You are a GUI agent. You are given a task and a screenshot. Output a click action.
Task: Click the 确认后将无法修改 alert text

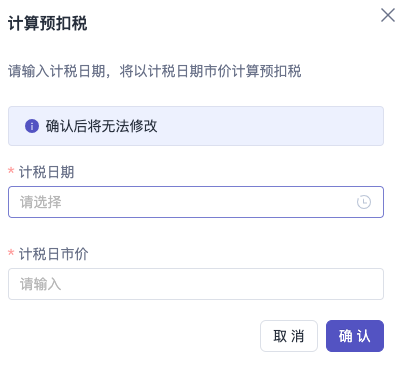[101, 126]
